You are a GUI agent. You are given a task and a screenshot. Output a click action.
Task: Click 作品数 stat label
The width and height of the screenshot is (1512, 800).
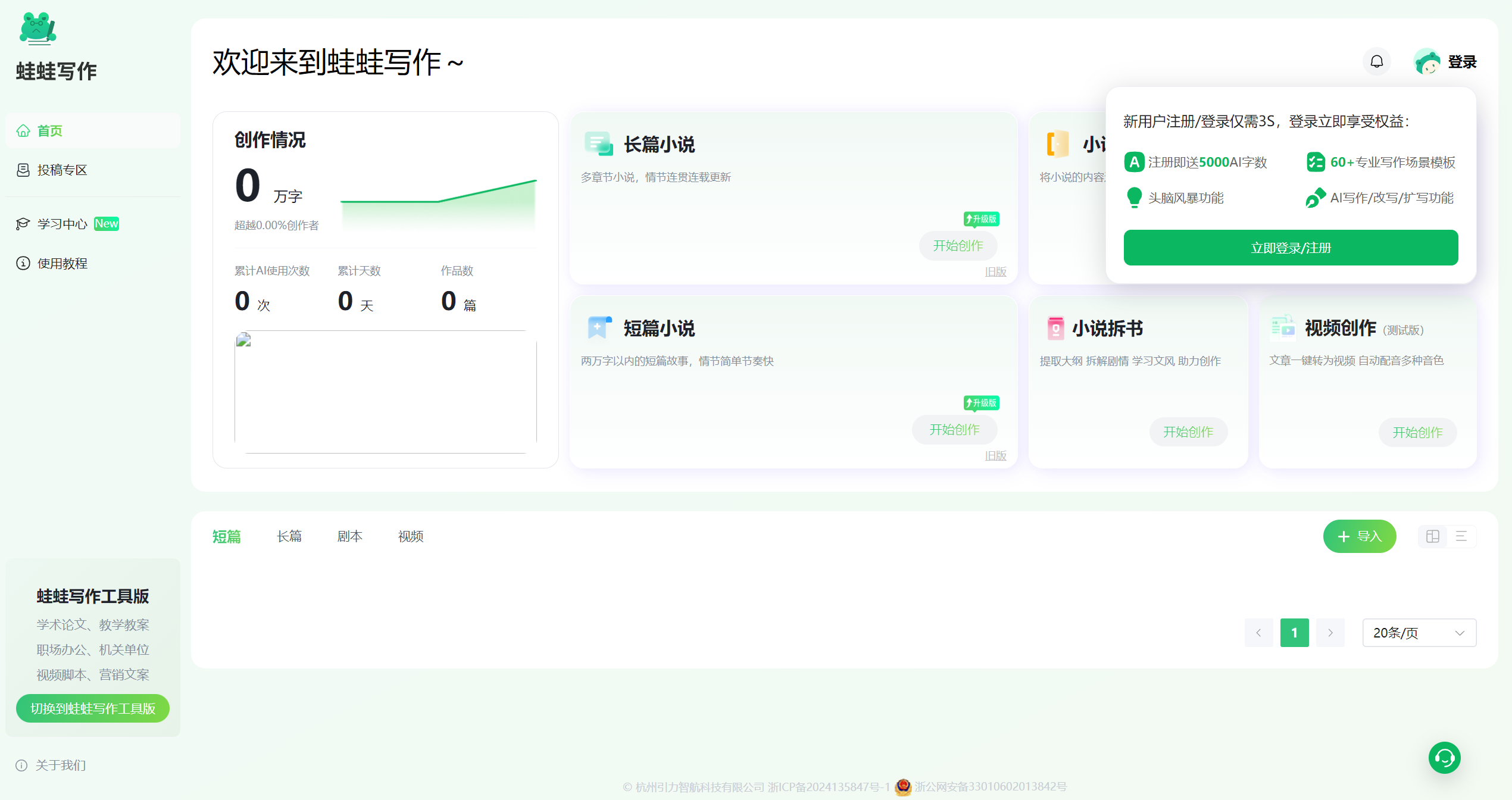(x=457, y=271)
